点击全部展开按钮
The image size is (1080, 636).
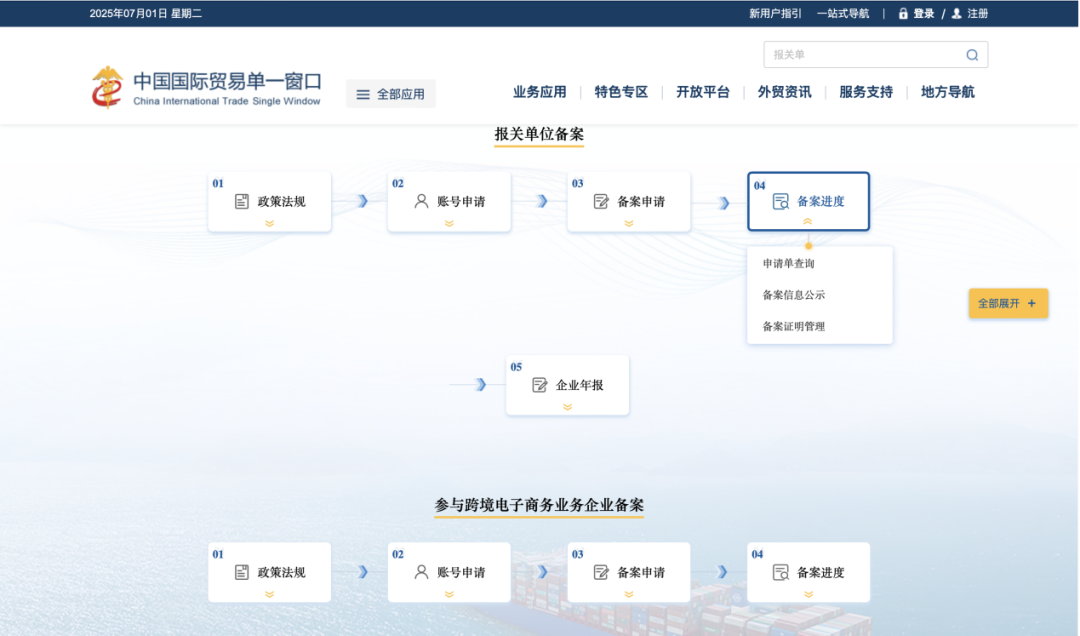point(1007,303)
